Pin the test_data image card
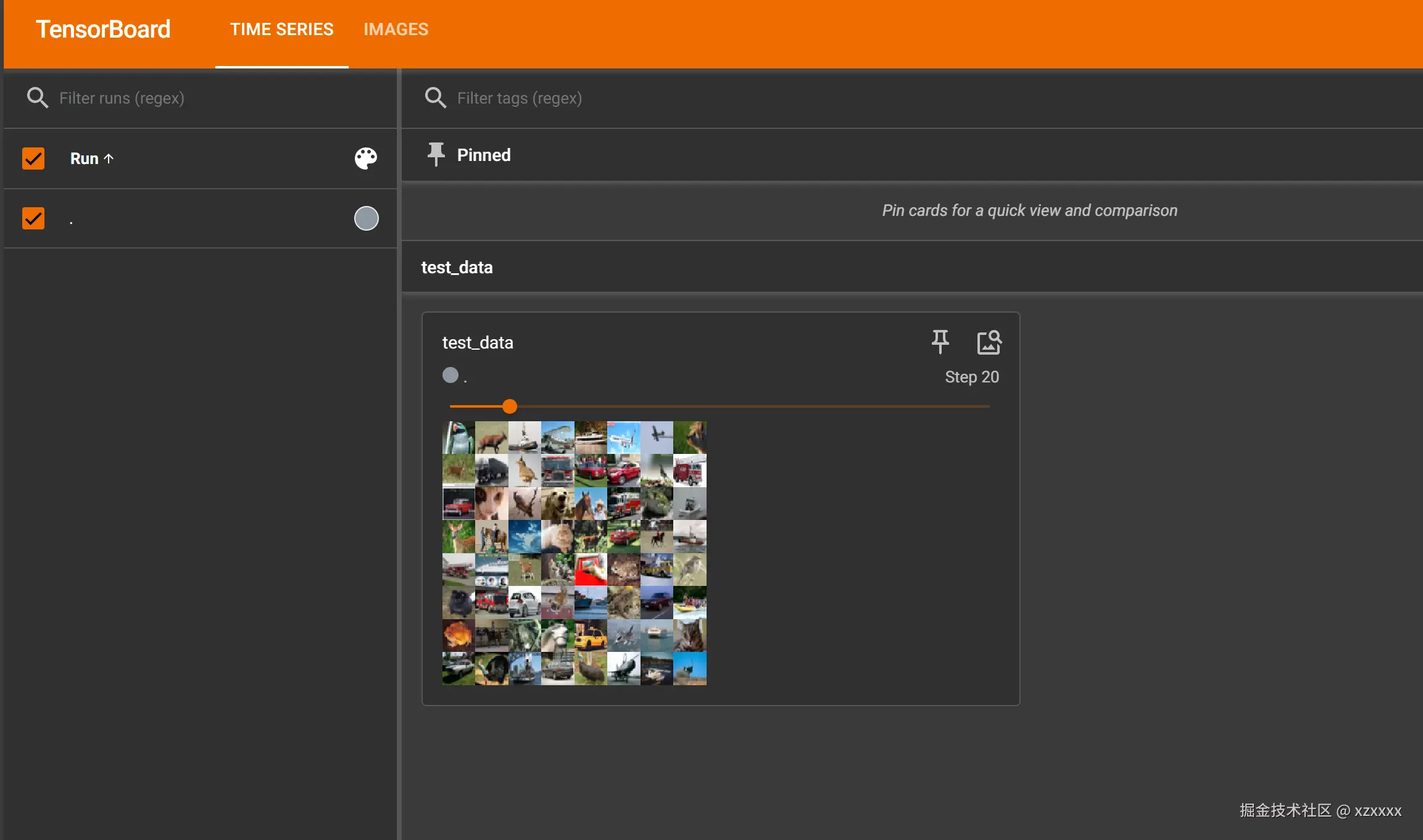 pos(940,342)
